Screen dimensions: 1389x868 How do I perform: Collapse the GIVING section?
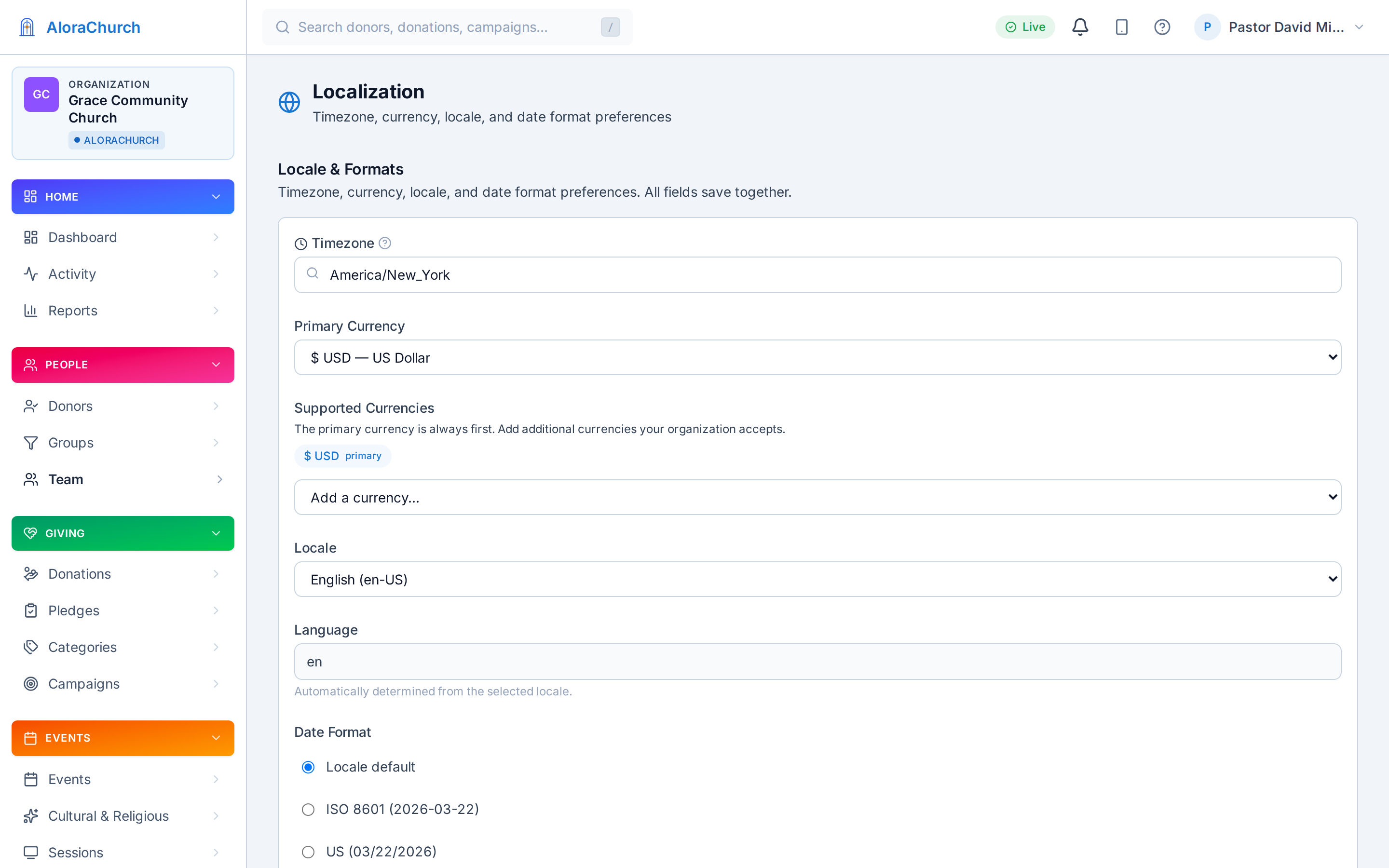point(123,533)
